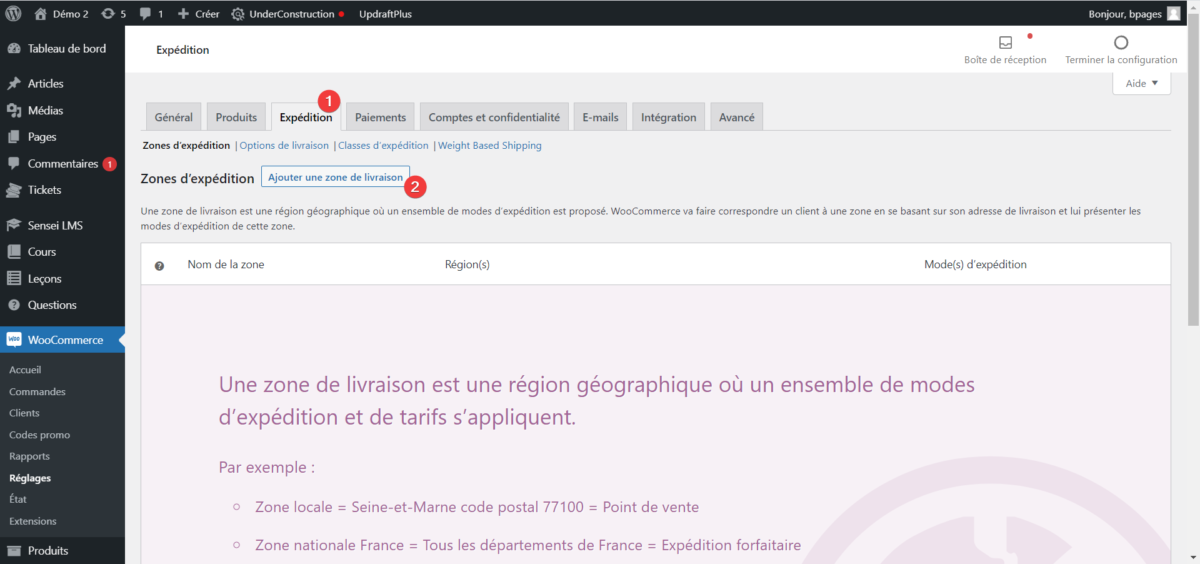Open Commandes under WooCommerce menu
Image resolution: width=1200 pixels, height=564 pixels.
click(37, 392)
